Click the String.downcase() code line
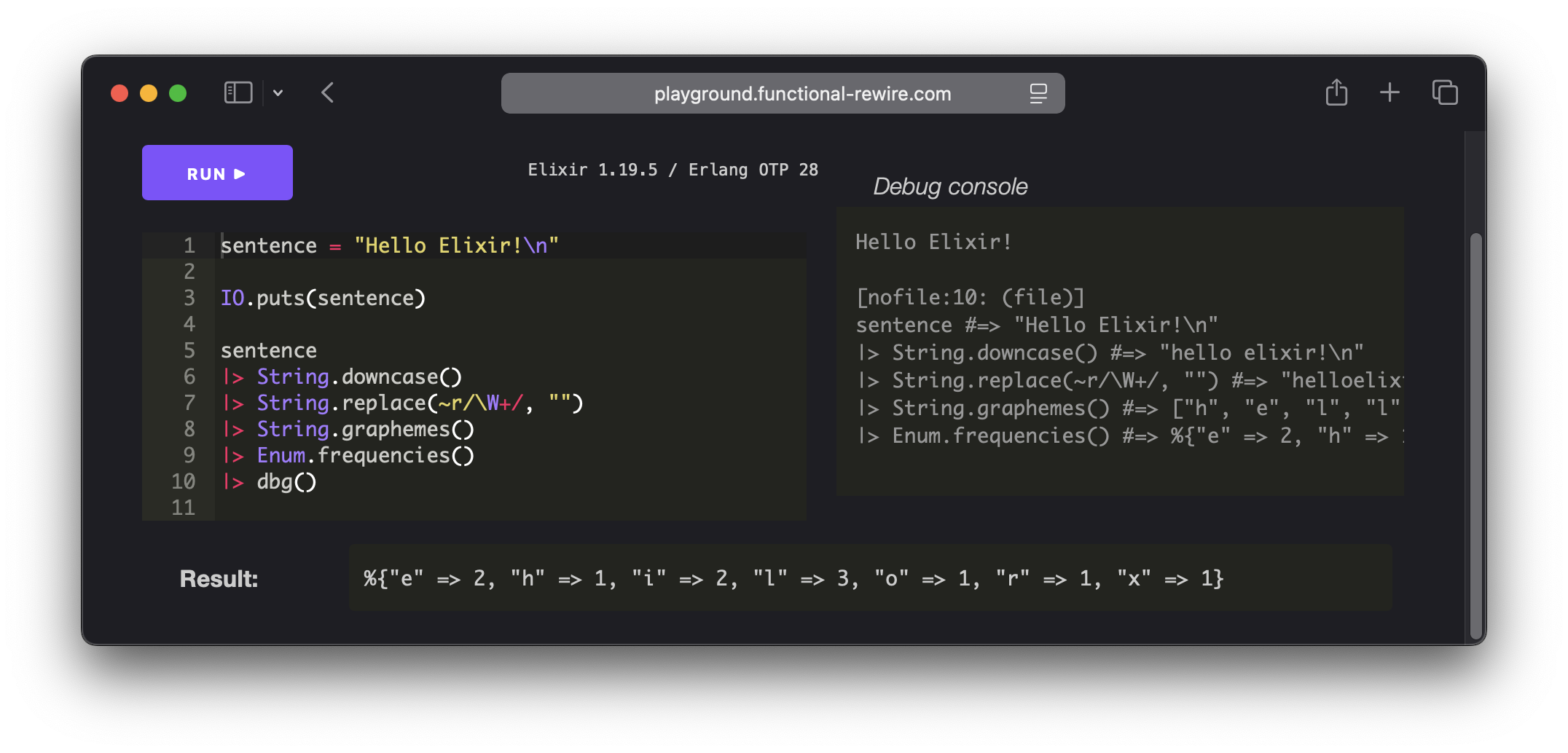Screen dimensions: 1568x753 point(342,376)
